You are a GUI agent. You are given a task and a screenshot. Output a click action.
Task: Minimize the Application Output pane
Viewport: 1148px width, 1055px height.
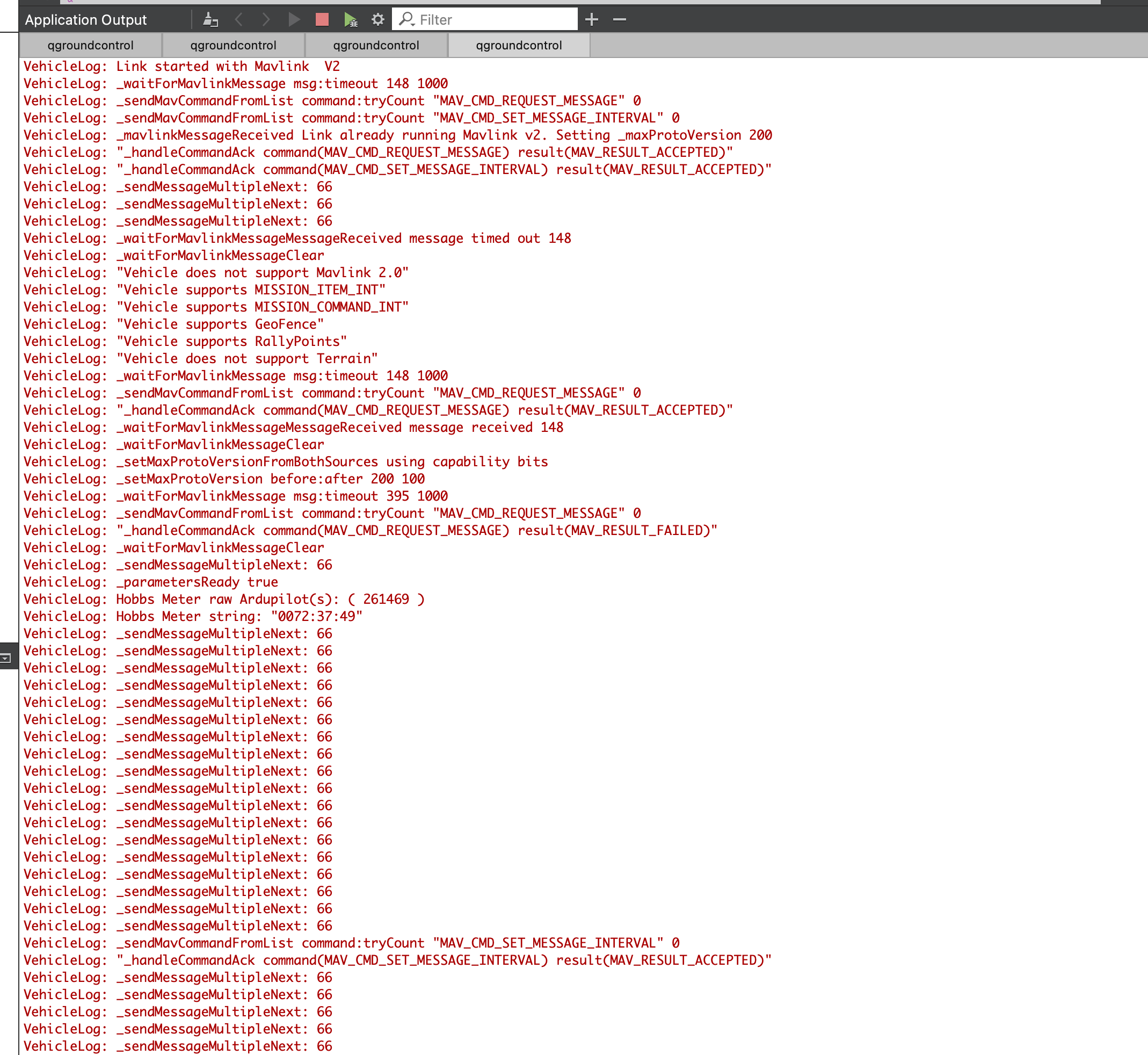pos(619,19)
